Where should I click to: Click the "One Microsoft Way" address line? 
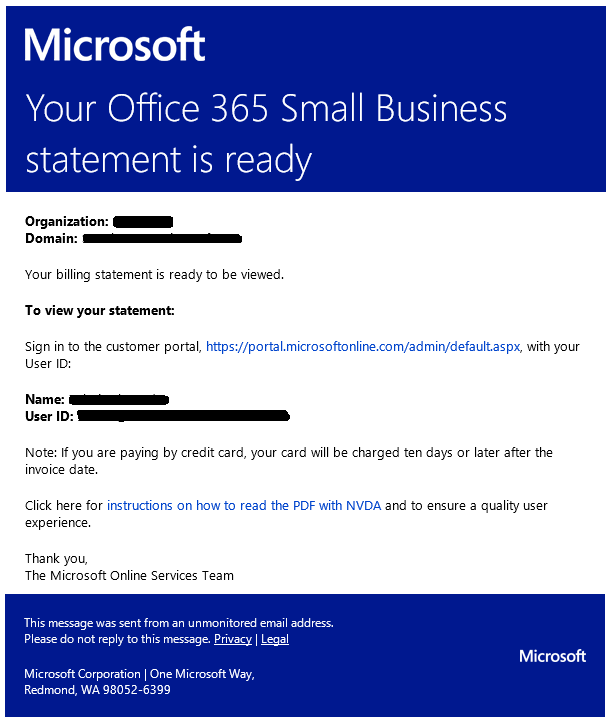139,674
